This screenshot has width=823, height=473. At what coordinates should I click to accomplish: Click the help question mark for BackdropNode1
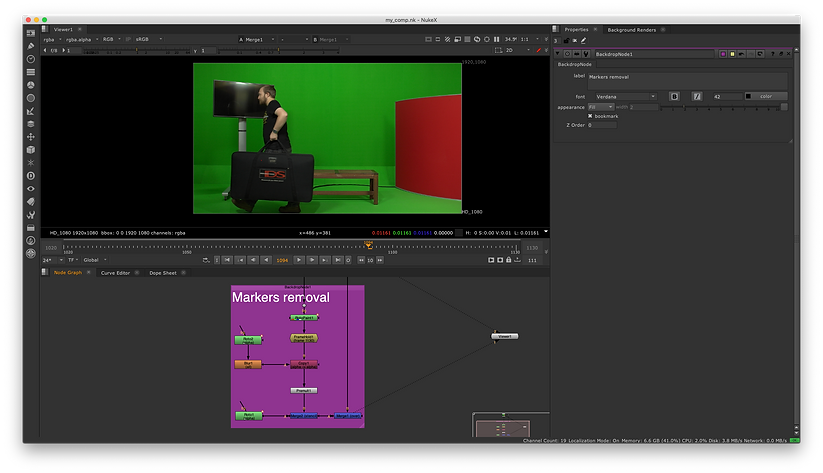[x=773, y=54]
